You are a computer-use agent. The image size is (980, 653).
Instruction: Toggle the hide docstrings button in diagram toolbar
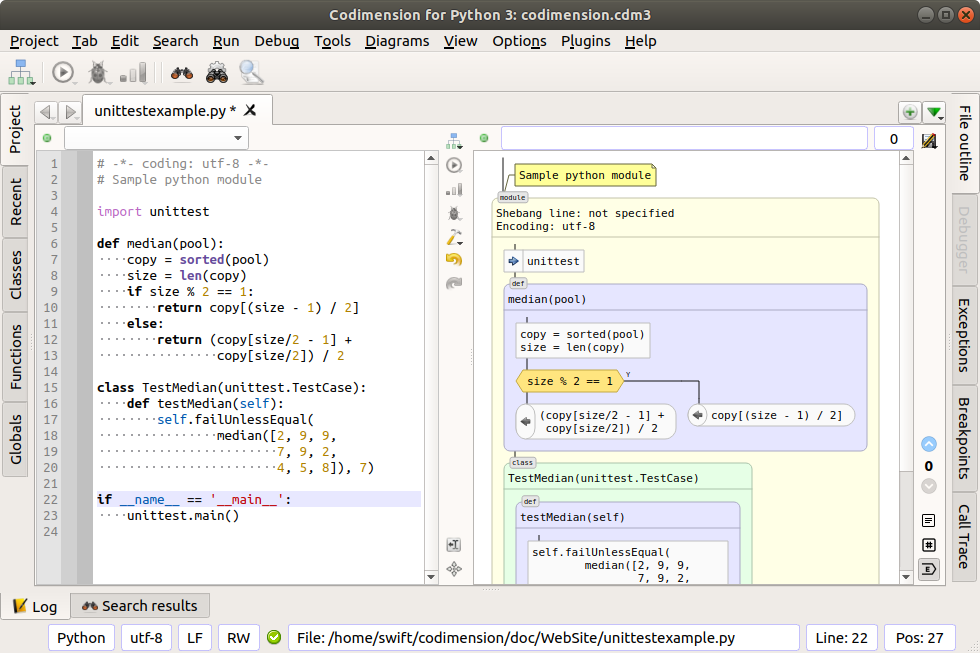tap(929, 521)
